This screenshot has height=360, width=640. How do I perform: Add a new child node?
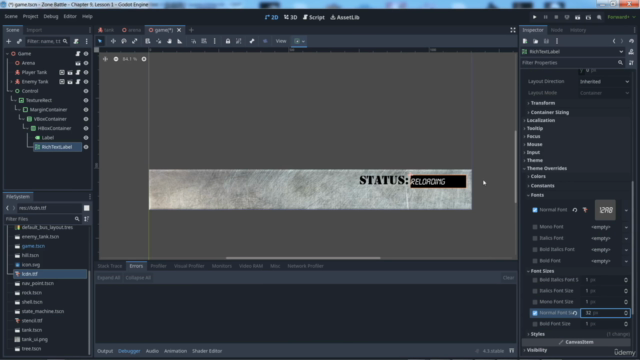click(9, 41)
